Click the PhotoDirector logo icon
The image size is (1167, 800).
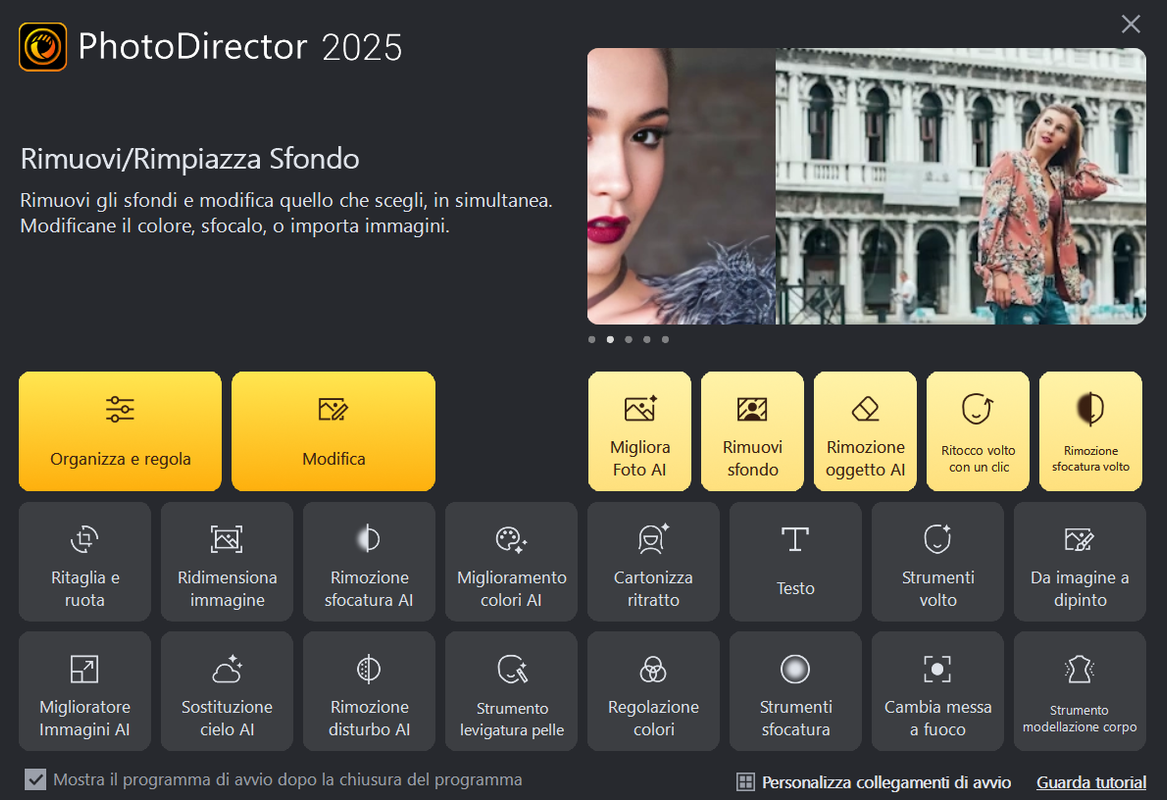tap(43, 47)
